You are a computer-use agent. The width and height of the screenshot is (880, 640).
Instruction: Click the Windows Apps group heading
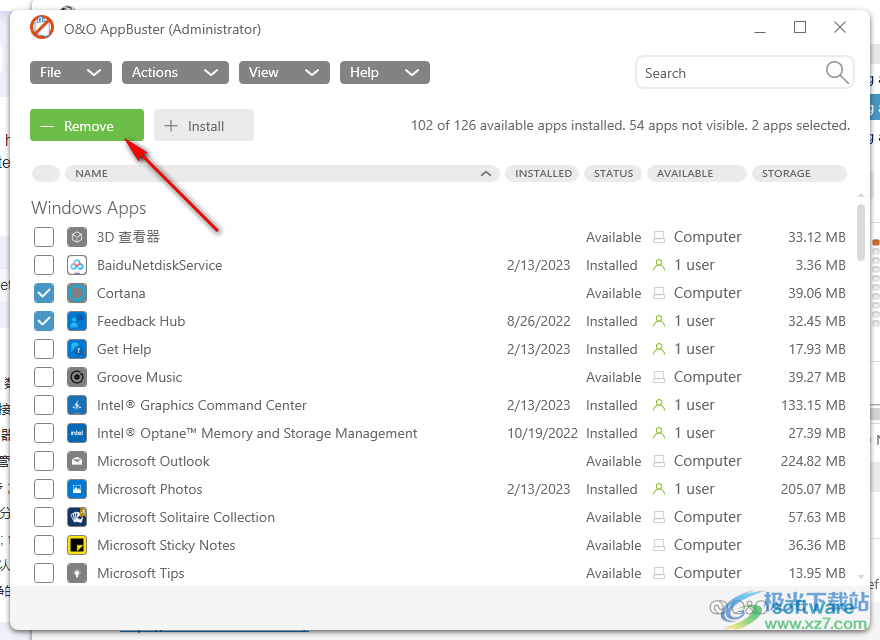[x=89, y=208]
